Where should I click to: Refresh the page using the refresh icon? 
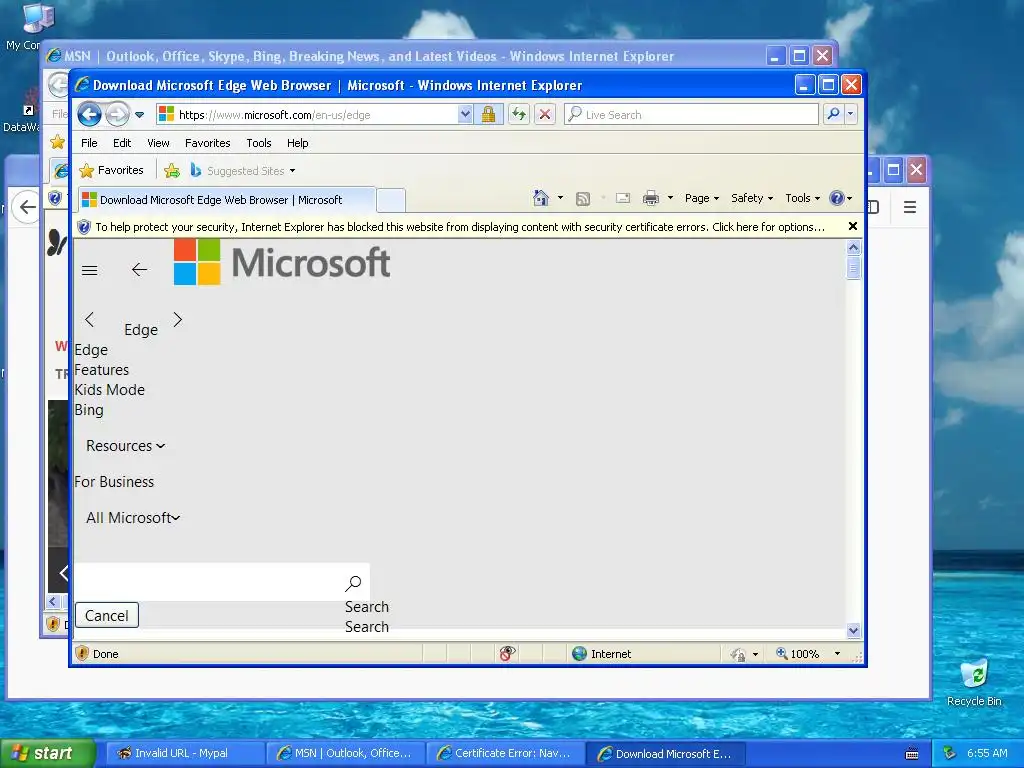[x=519, y=115]
